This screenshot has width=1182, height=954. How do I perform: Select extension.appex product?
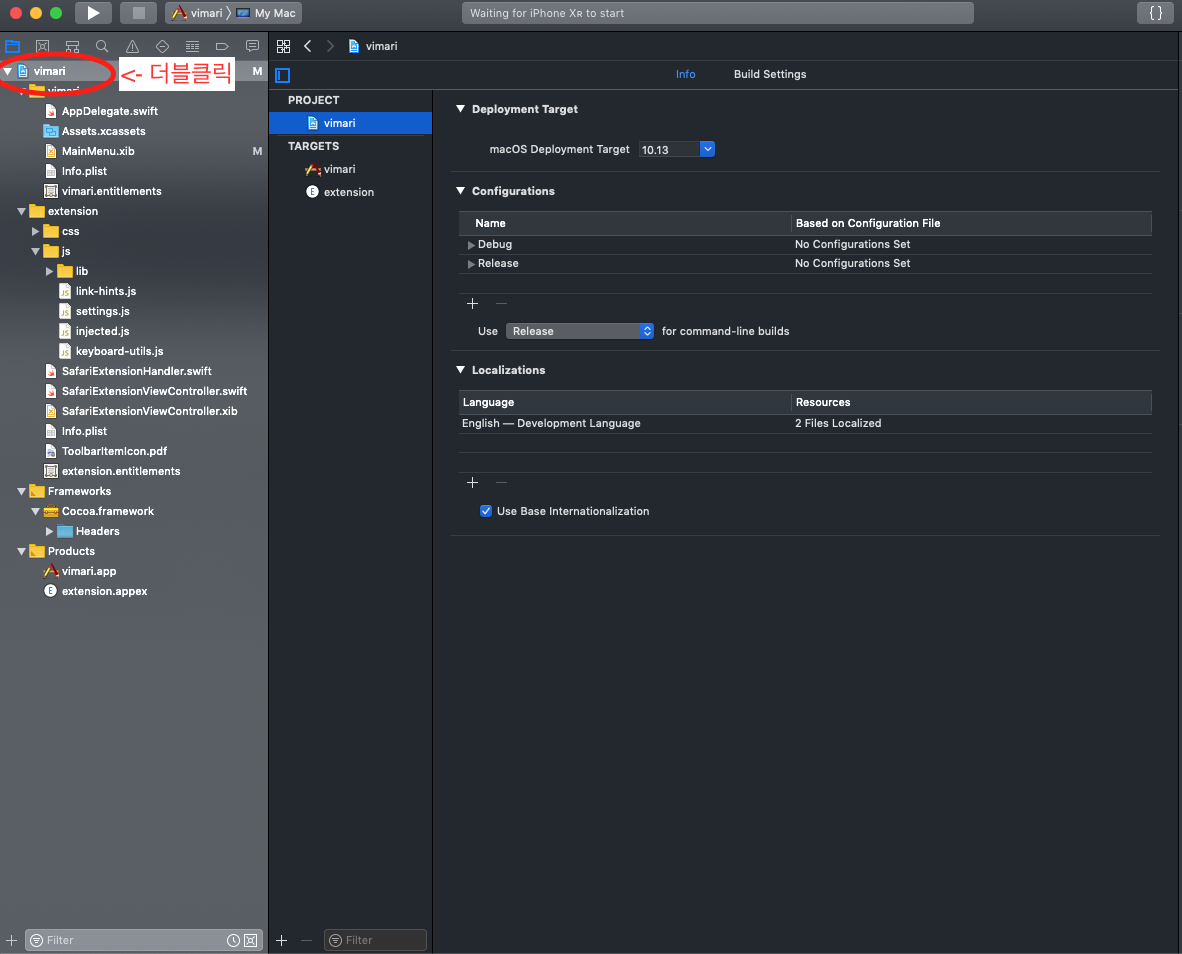[x=104, y=591]
